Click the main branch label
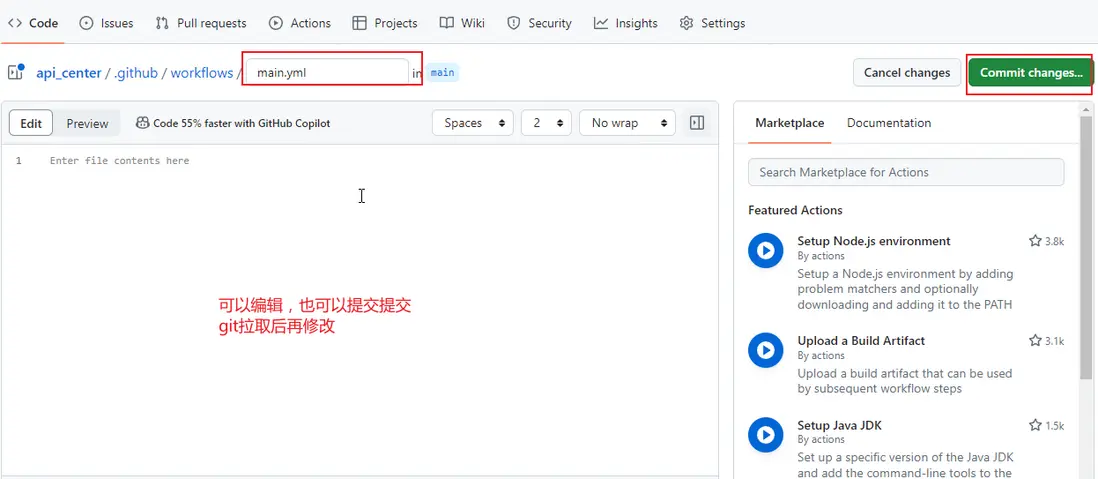 coord(443,72)
